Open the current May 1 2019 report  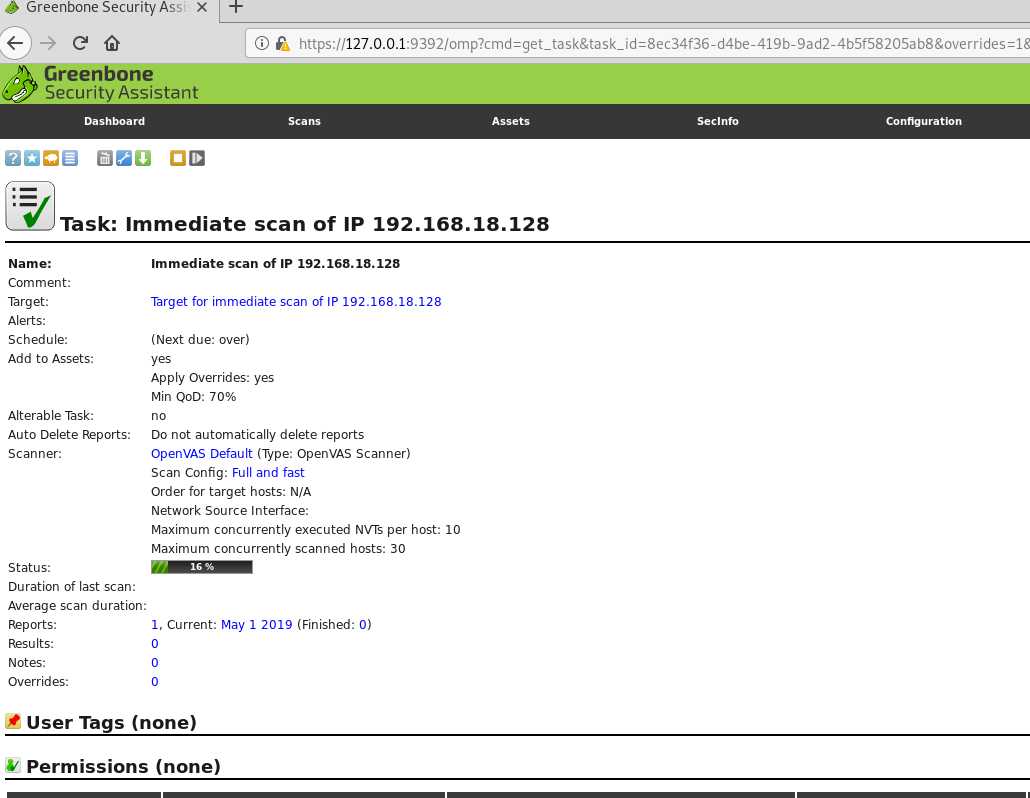click(x=256, y=625)
